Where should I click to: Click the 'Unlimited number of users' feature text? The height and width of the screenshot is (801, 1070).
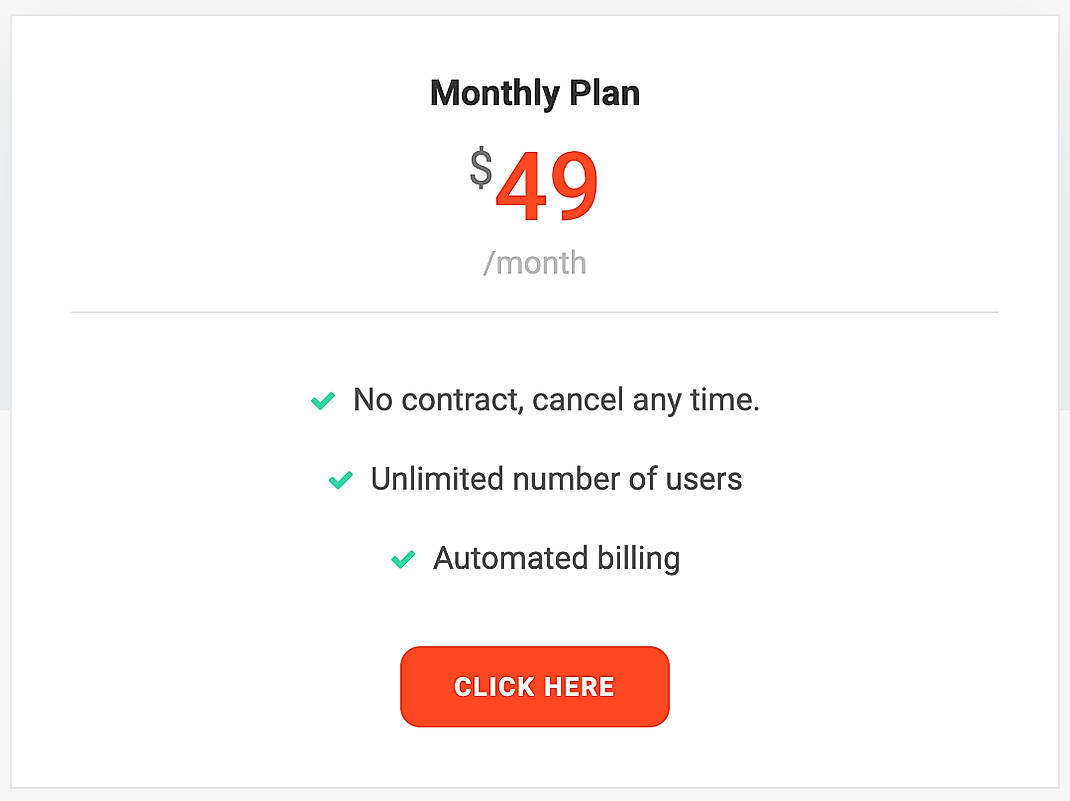pyautogui.click(x=556, y=479)
